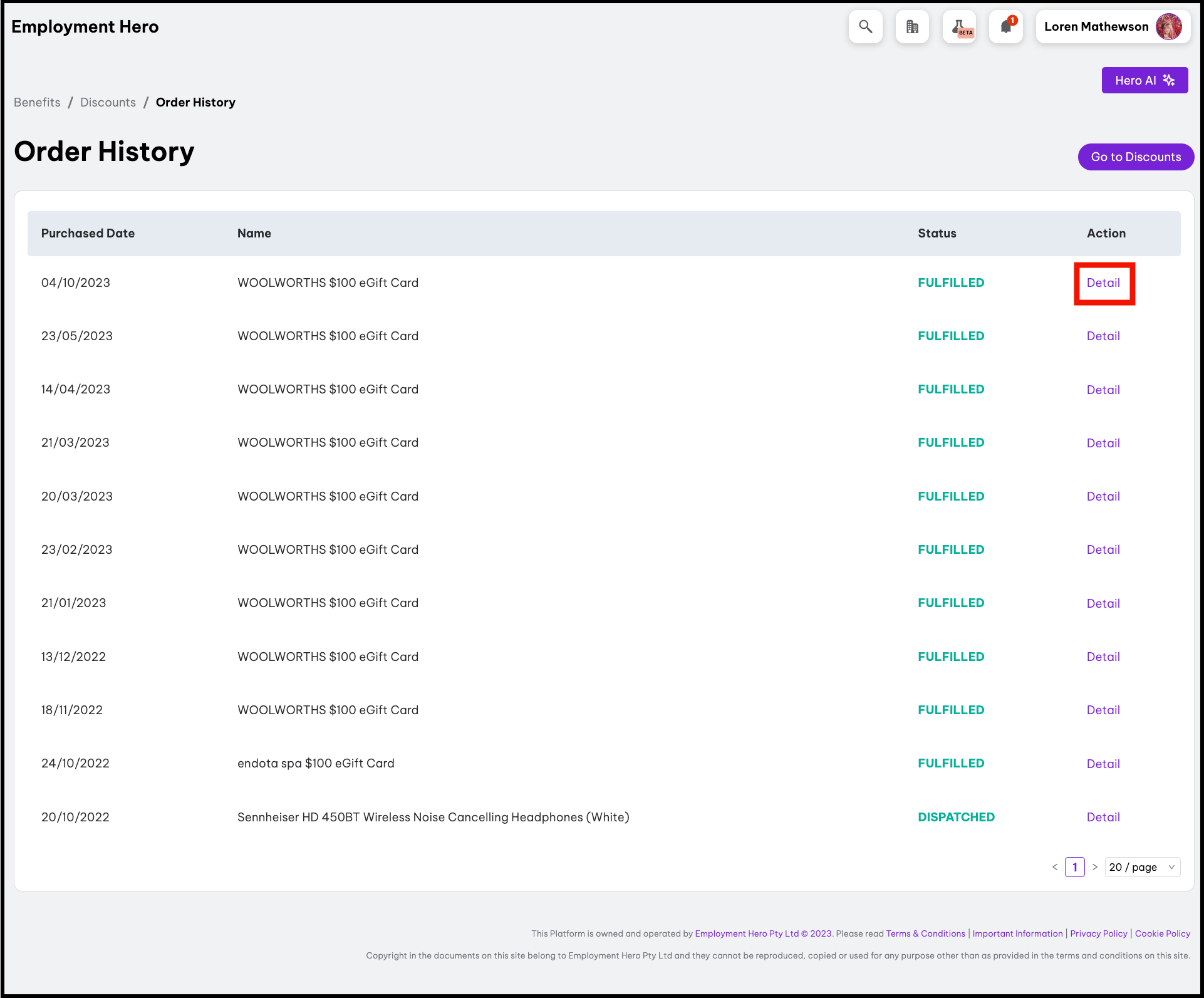
Task: Expand the 20 / page dropdown
Action: tap(1143, 867)
